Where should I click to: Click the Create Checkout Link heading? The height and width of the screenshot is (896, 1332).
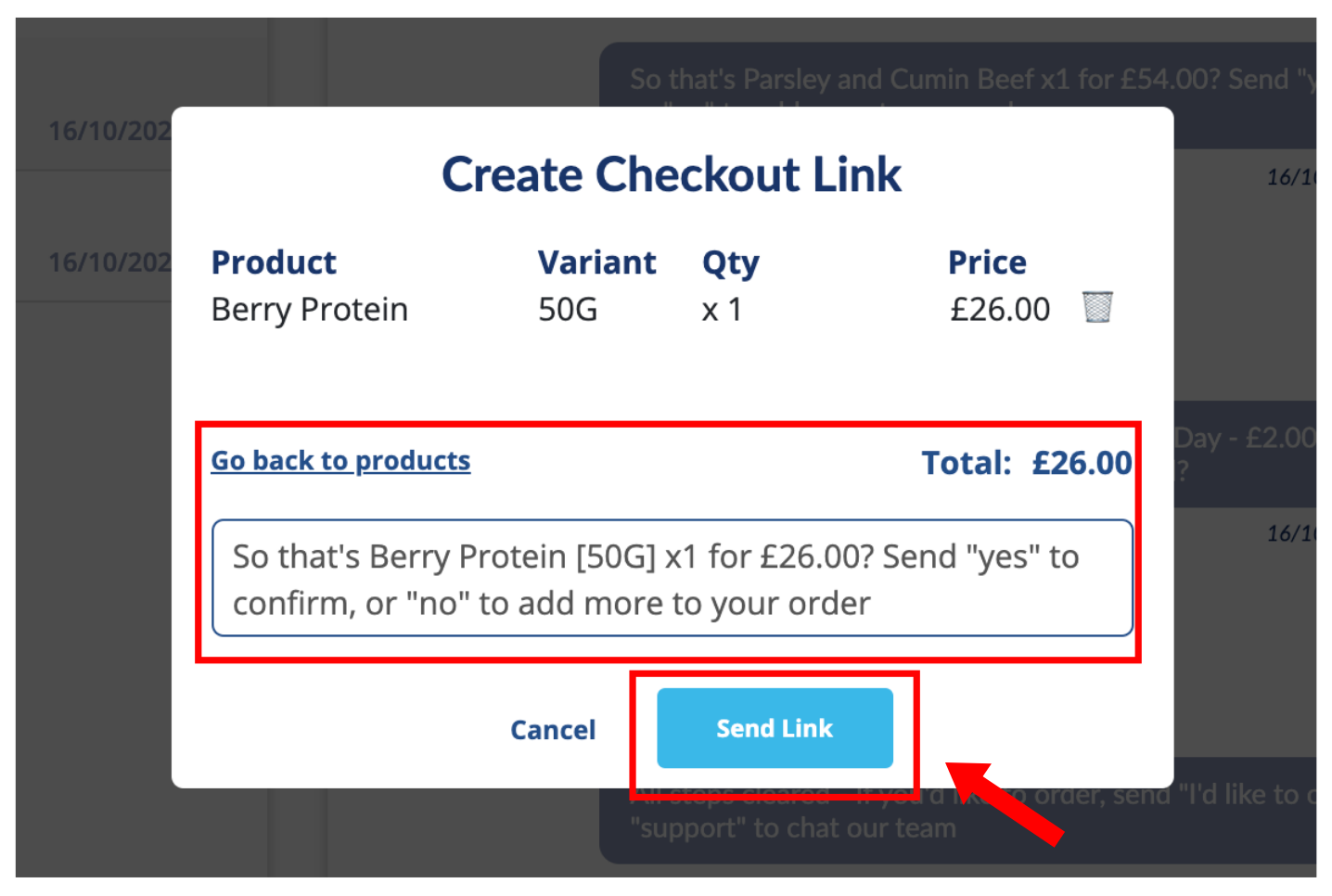[672, 174]
